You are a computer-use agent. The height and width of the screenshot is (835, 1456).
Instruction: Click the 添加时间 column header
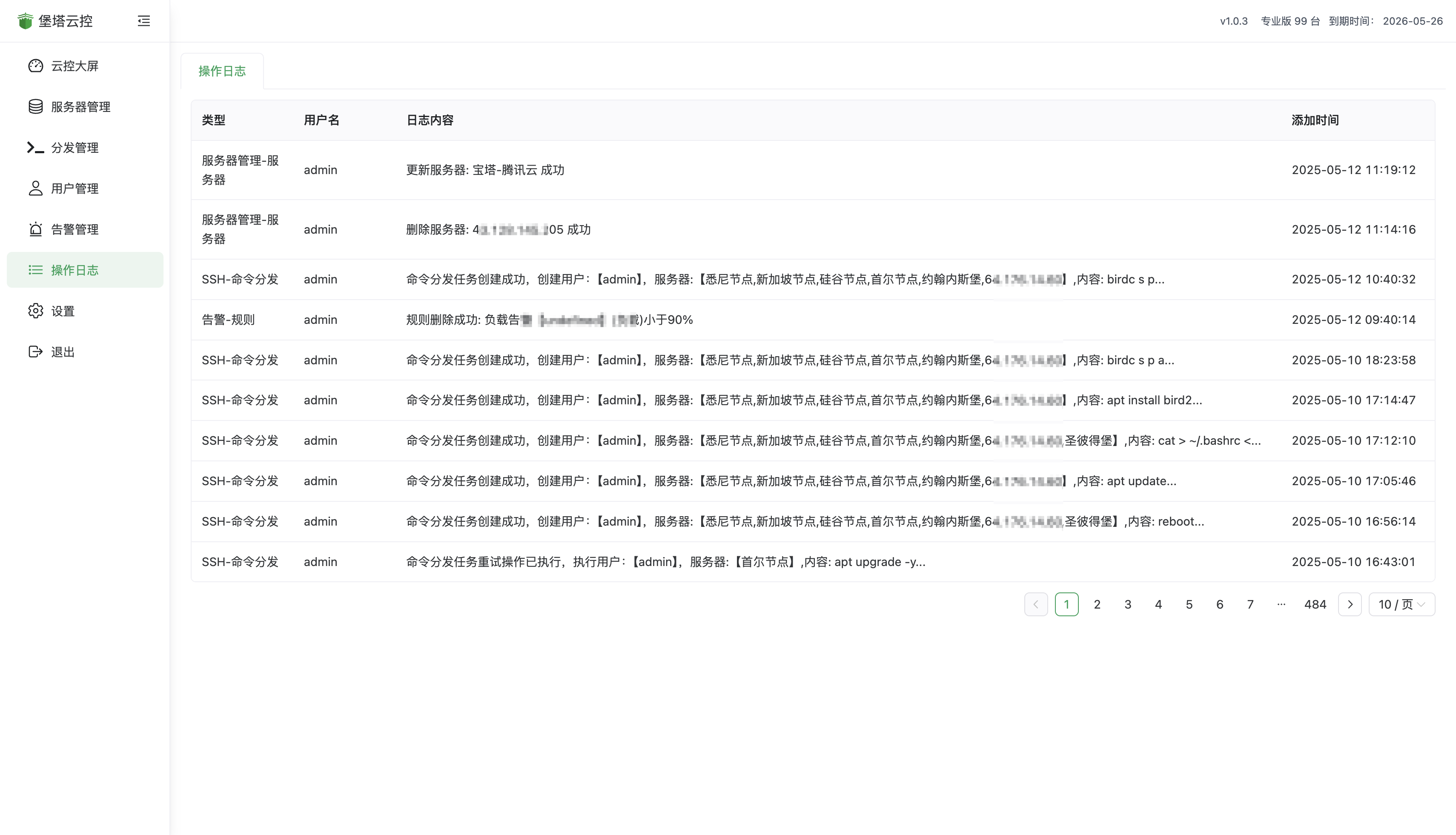1315,120
